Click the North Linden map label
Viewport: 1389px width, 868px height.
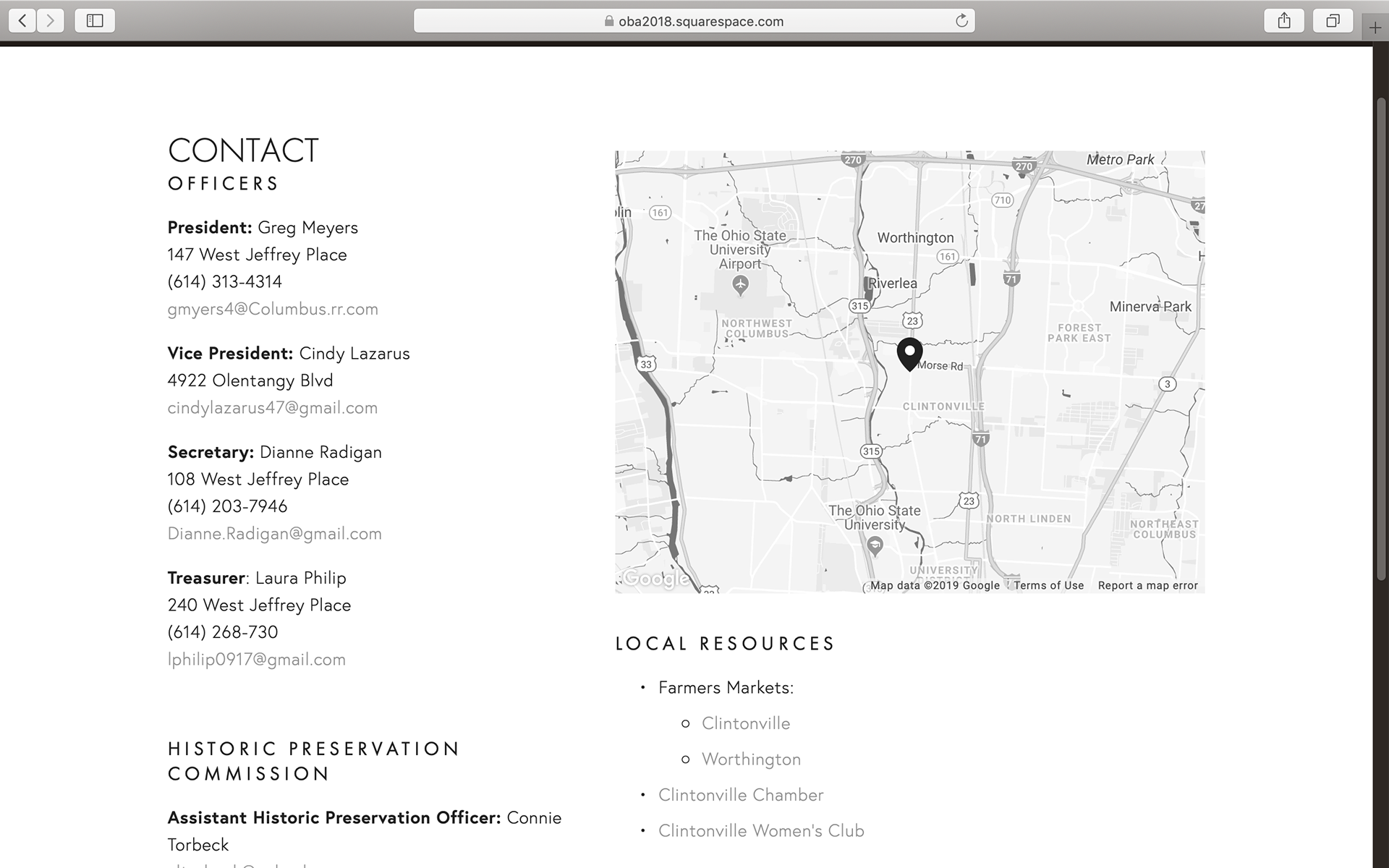click(1028, 519)
